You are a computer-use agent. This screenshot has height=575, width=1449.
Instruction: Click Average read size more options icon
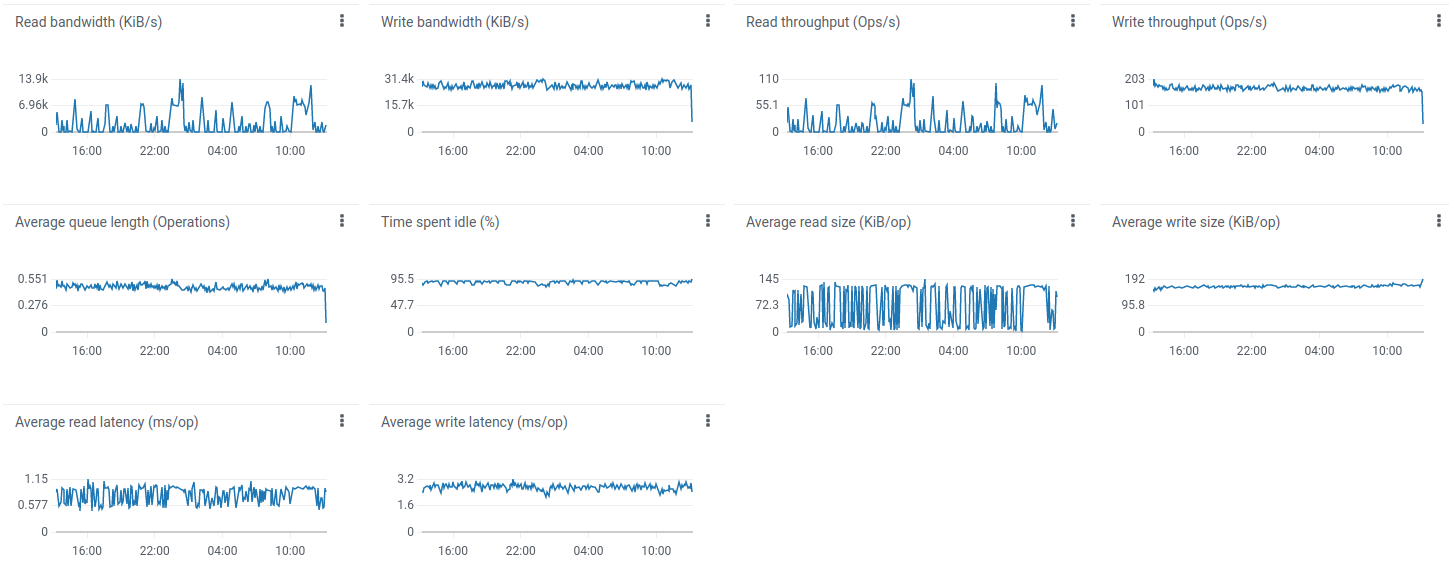click(1073, 221)
